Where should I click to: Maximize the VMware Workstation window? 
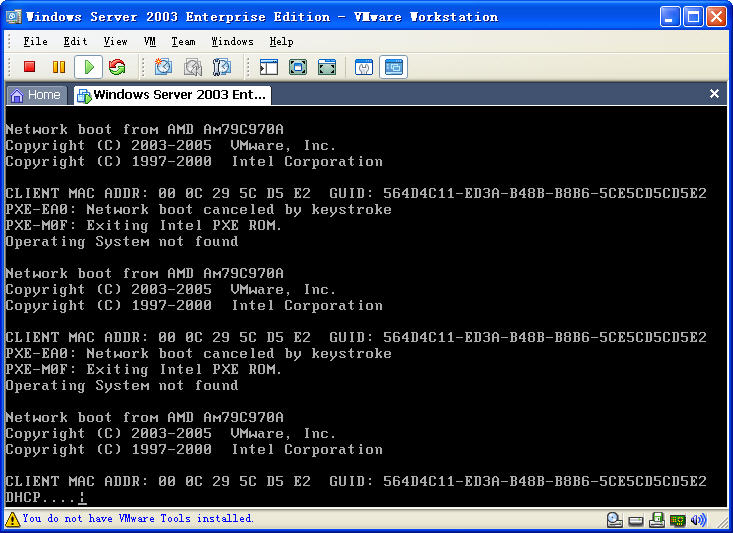pyautogui.click(x=693, y=17)
